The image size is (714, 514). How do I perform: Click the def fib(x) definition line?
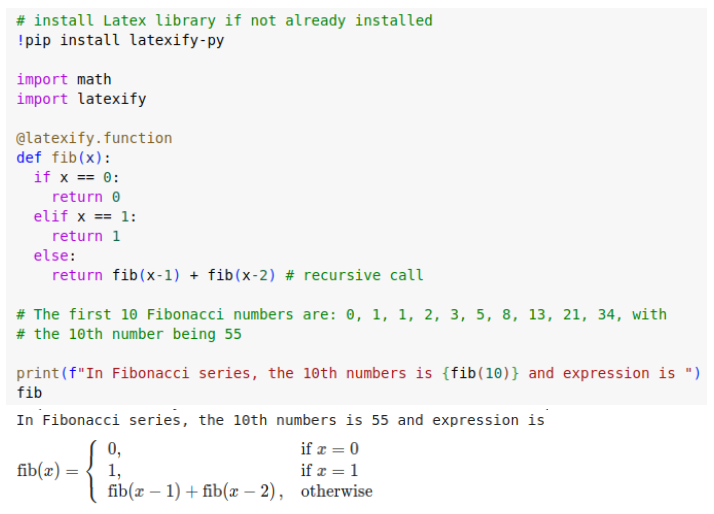[63, 158]
